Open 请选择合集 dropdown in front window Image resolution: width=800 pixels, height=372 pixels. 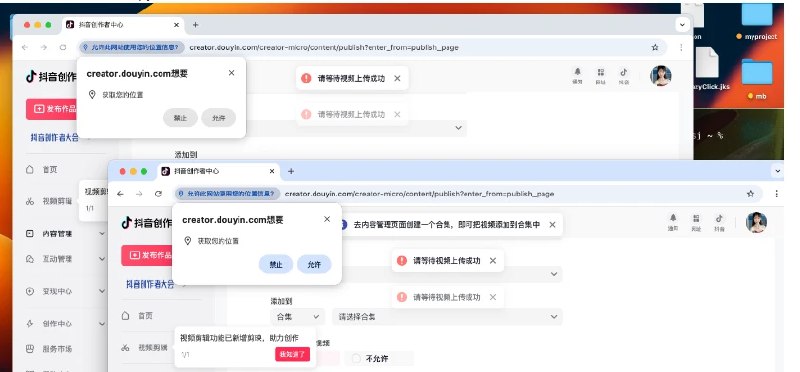(x=447, y=317)
